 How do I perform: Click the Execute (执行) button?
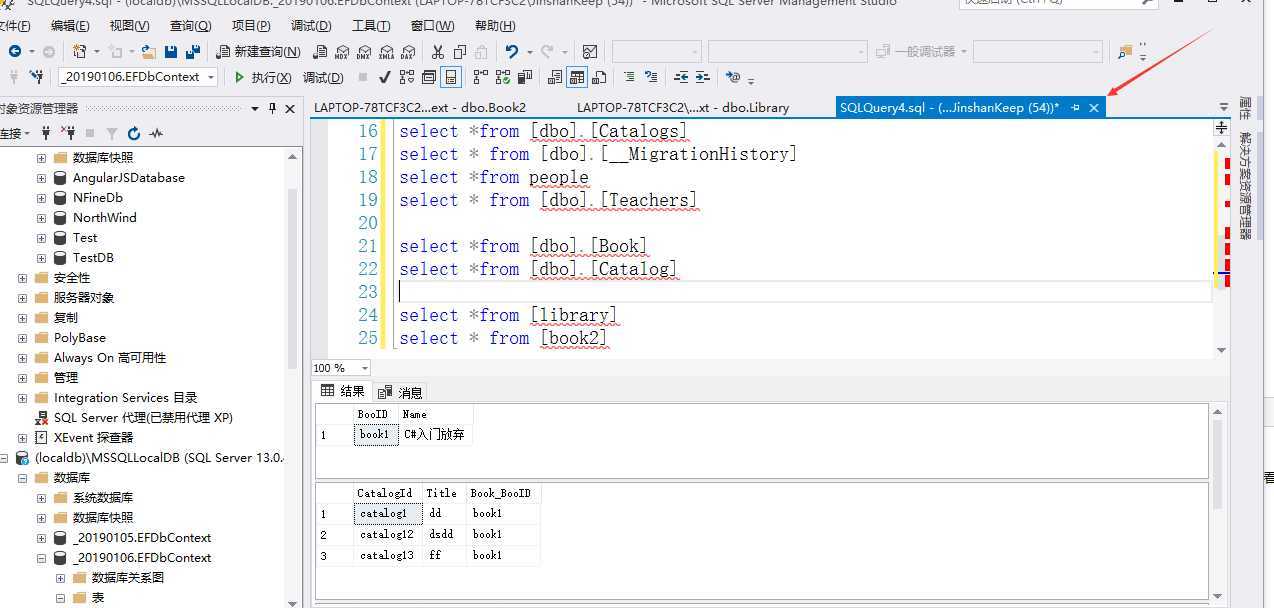click(262, 77)
